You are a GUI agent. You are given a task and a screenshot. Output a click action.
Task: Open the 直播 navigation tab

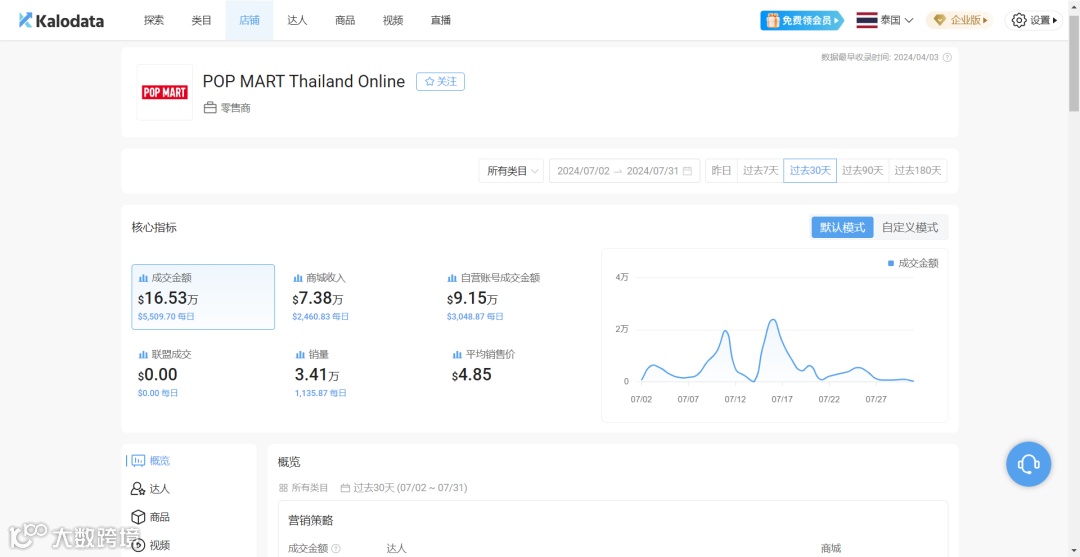pyautogui.click(x=440, y=21)
